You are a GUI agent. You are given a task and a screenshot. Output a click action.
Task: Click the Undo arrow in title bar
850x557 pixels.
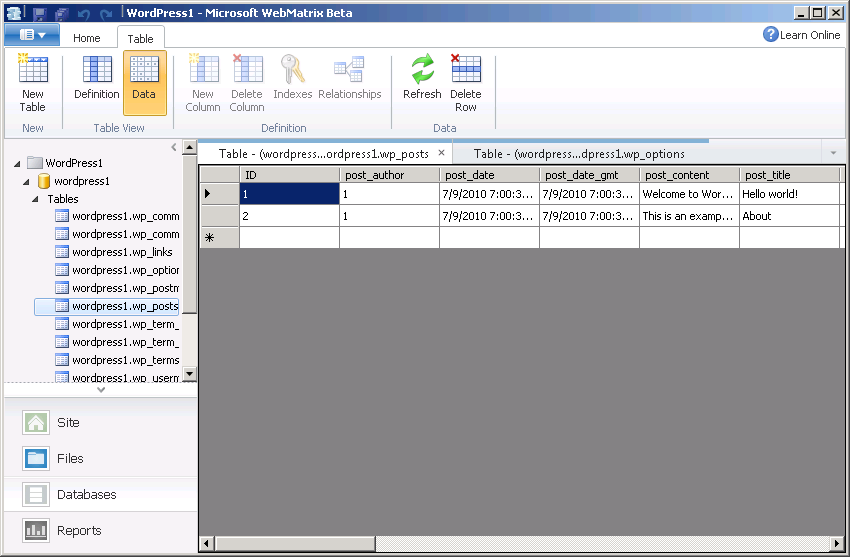tap(83, 14)
